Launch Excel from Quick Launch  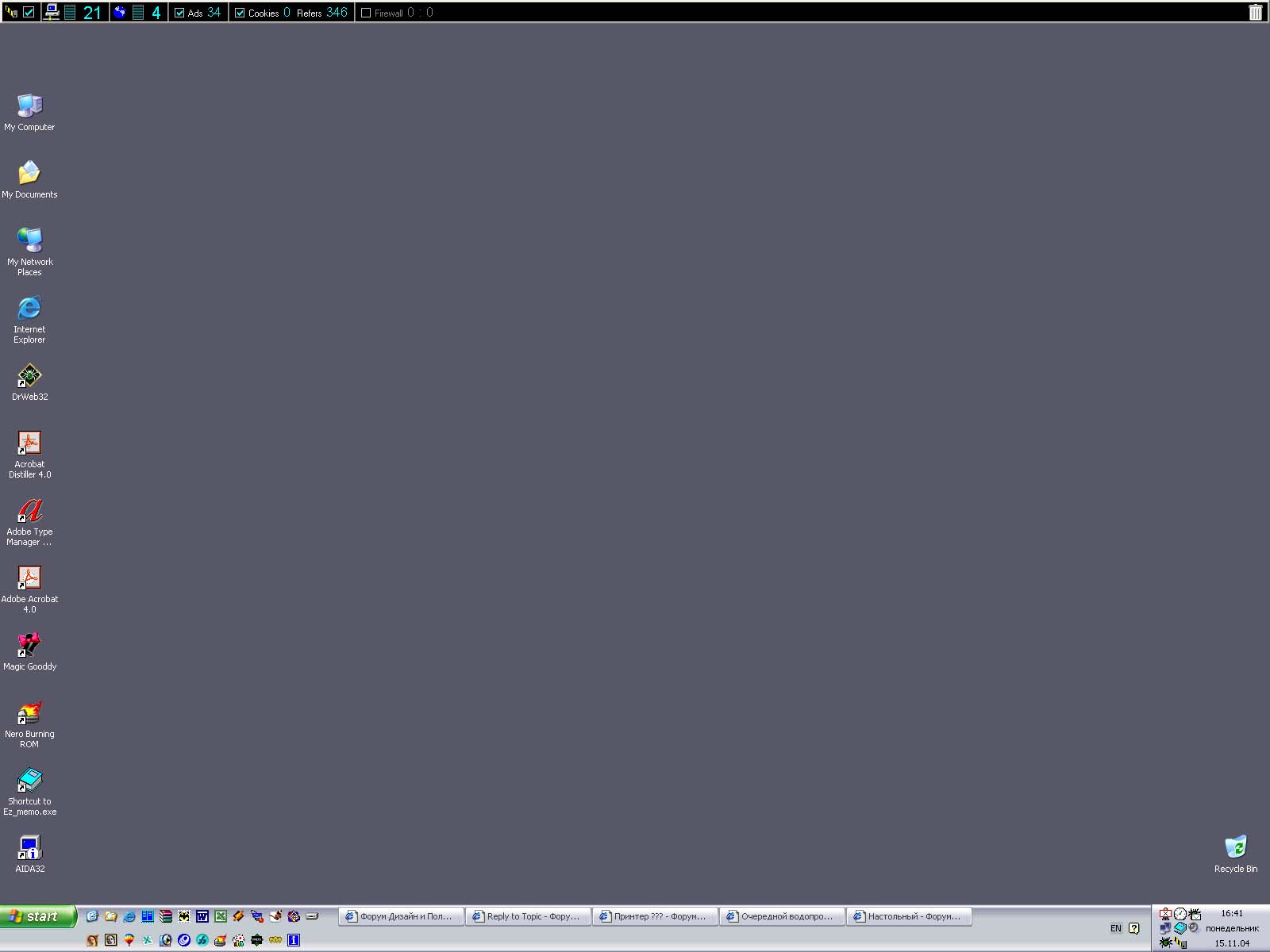click(x=221, y=916)
